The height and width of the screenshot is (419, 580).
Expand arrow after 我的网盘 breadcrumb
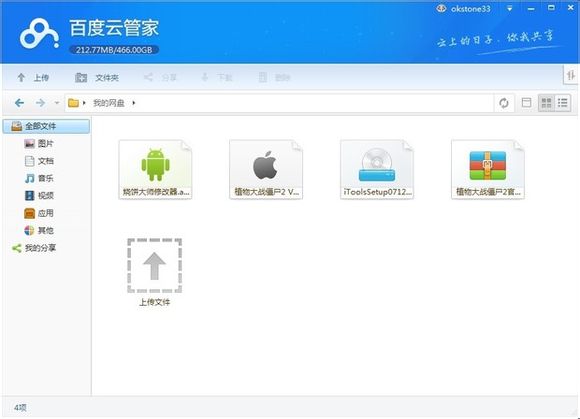coord(134,103)
